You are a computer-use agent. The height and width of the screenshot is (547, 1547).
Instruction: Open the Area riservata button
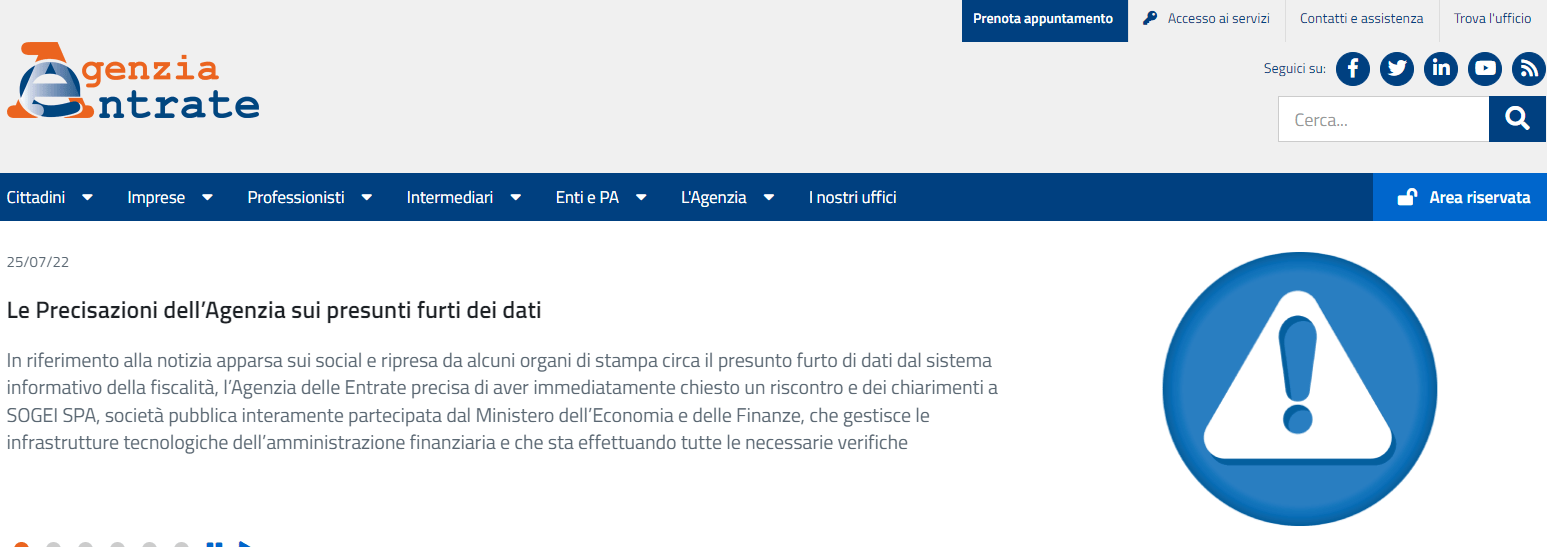1460,197
